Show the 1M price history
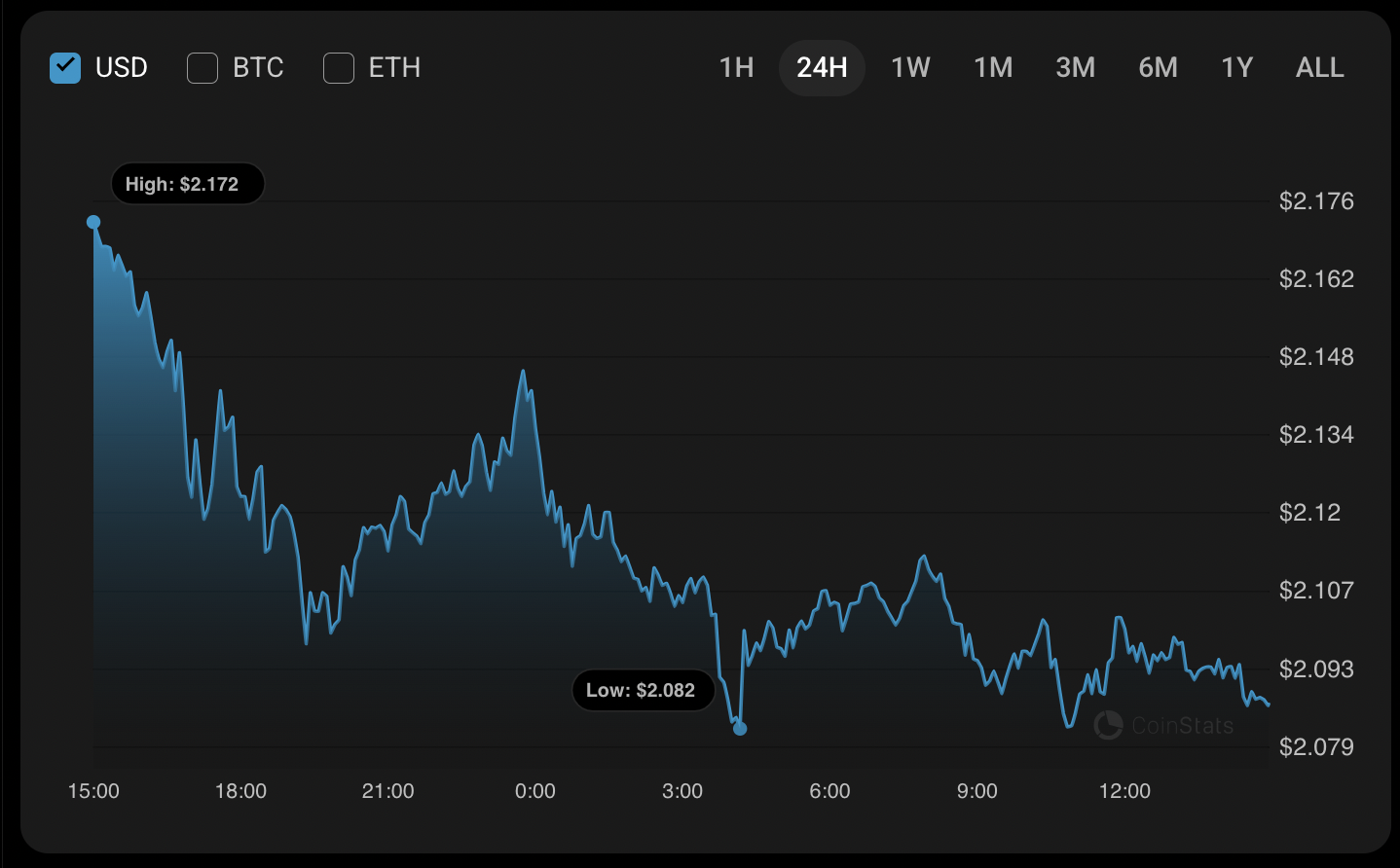Viewport: 1400px width, 868px height. [993, 68]
